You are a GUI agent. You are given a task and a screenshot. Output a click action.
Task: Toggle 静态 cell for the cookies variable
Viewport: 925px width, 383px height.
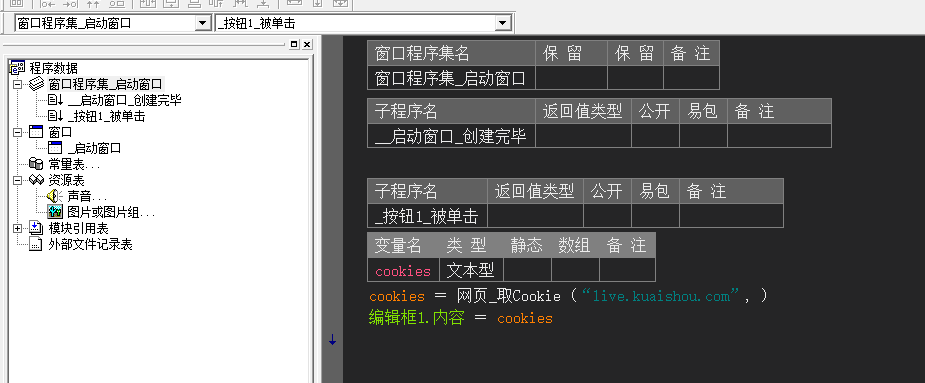527,270
